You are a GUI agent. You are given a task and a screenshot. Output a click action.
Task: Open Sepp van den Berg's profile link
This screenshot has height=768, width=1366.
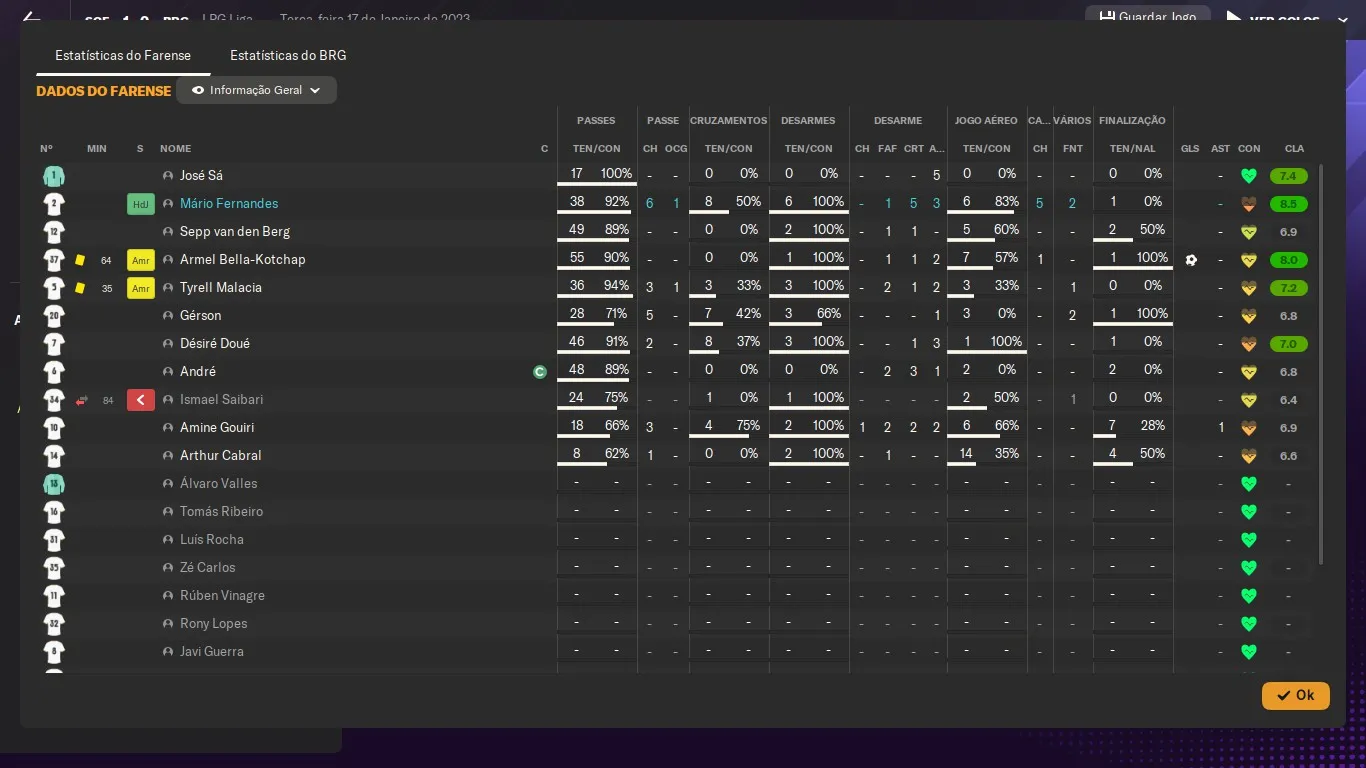coord(235,232)
